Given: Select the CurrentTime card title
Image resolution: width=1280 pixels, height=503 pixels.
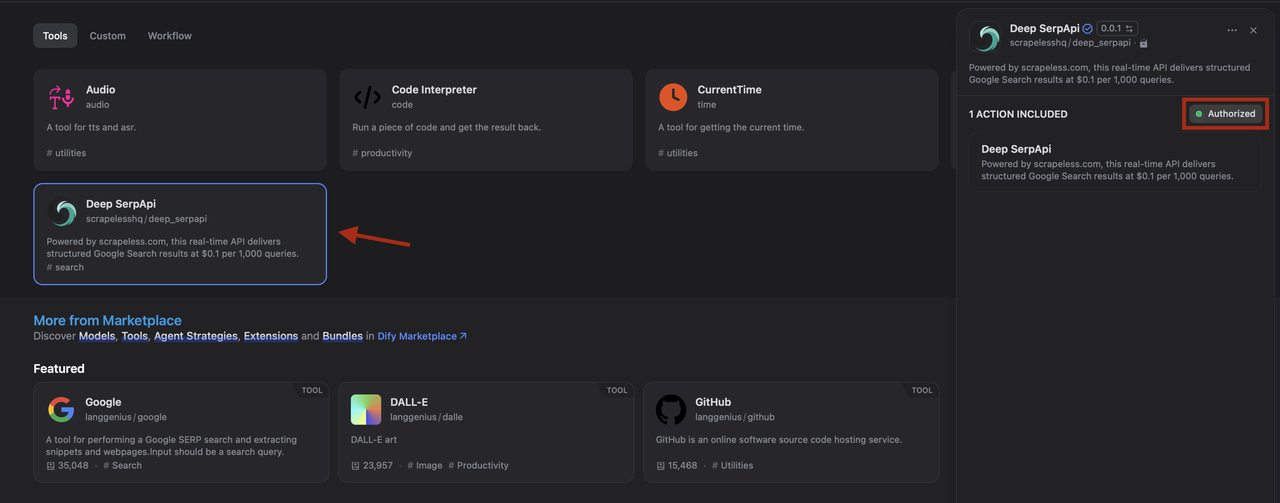Looking at the screenshot, I should 730,90.
